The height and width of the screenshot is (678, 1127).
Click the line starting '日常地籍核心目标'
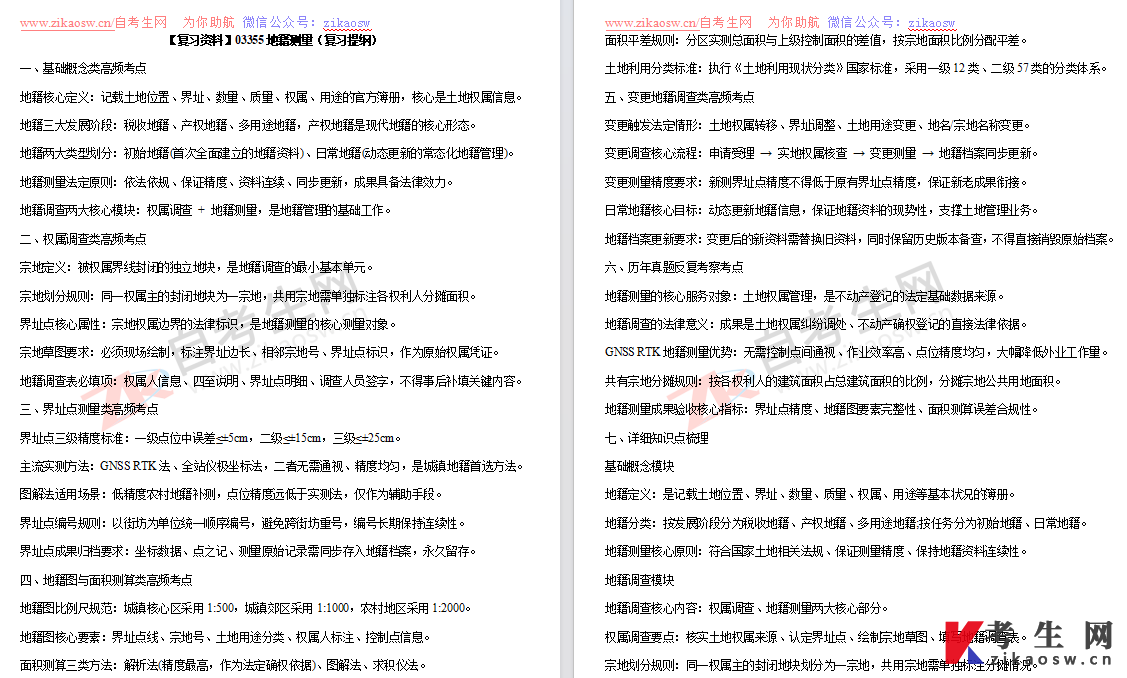[822, 210]
